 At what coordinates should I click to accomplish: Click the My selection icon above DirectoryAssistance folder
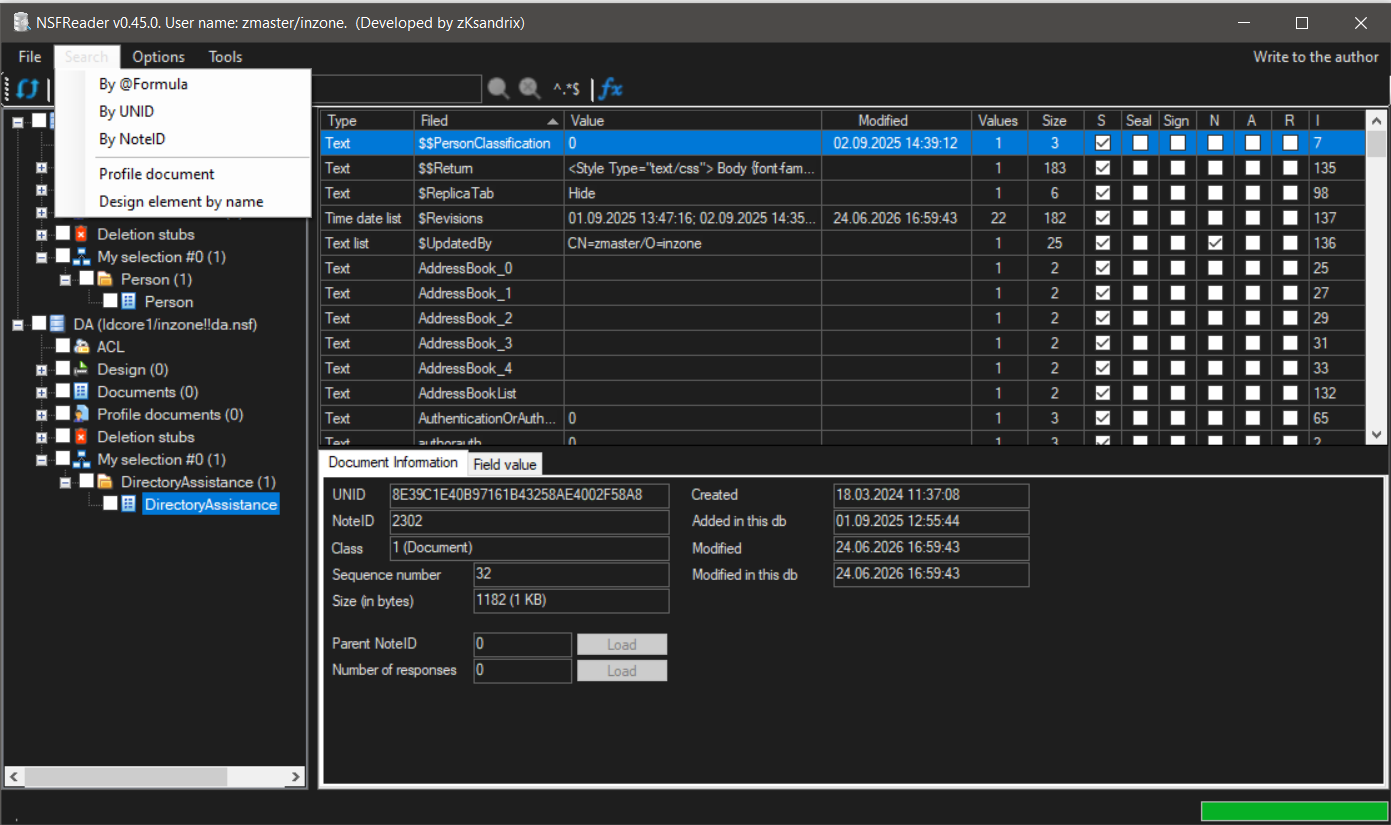[x=83, y=459]
